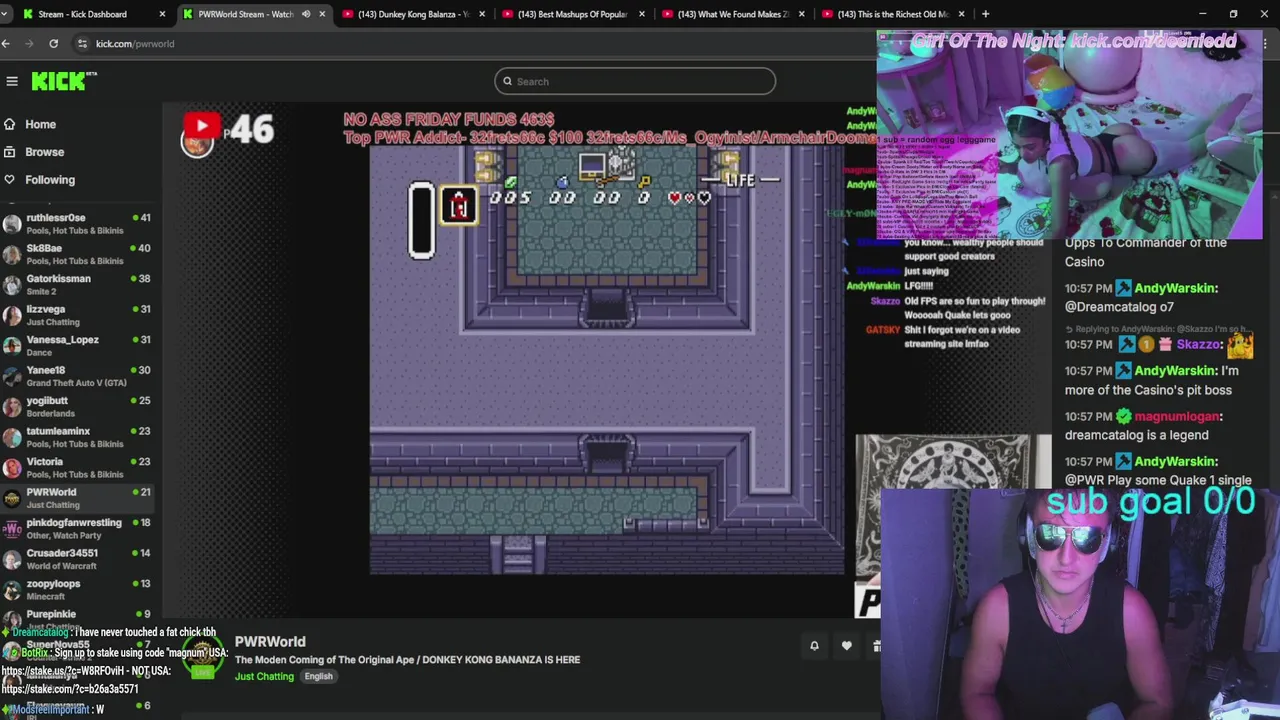Open lizzvega channel in sidebar
The width and height of the screenshot is (1280, 720).
point(80,315)
